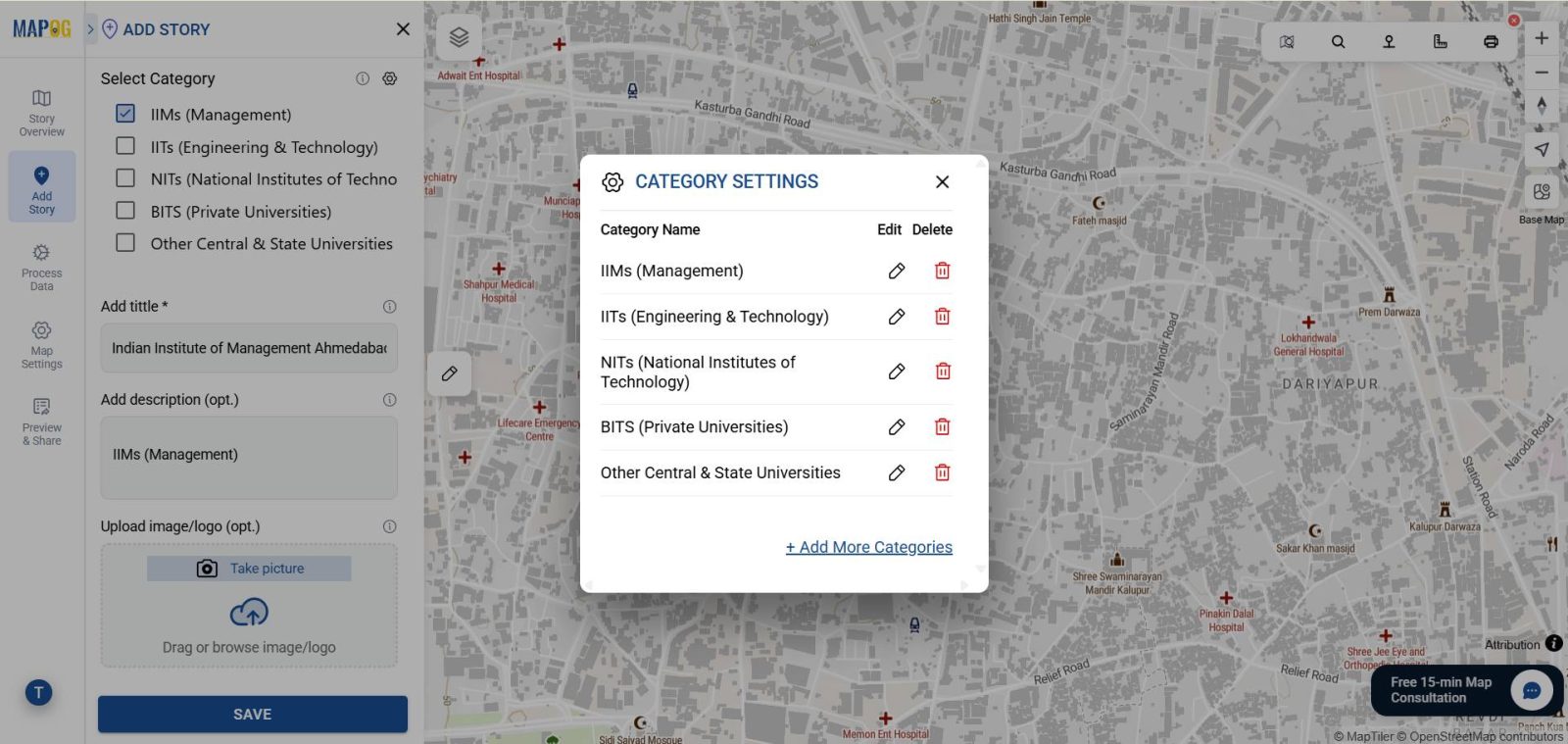
Task: Delete the IITs (Engineering & Technology) category
Action: (942, 317)
